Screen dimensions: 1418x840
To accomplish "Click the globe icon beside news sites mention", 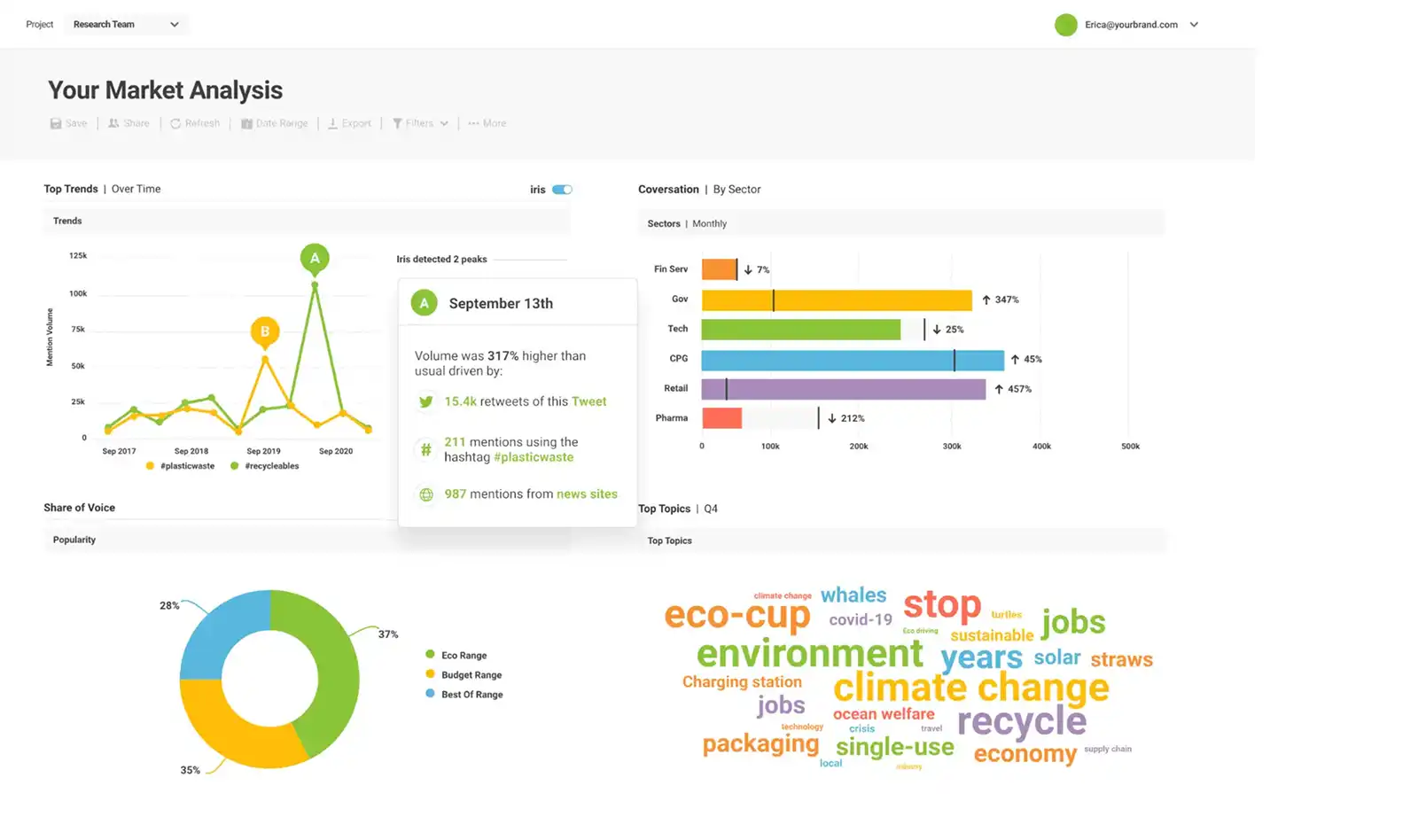I will pyautogui.click(x=426, y=494).
